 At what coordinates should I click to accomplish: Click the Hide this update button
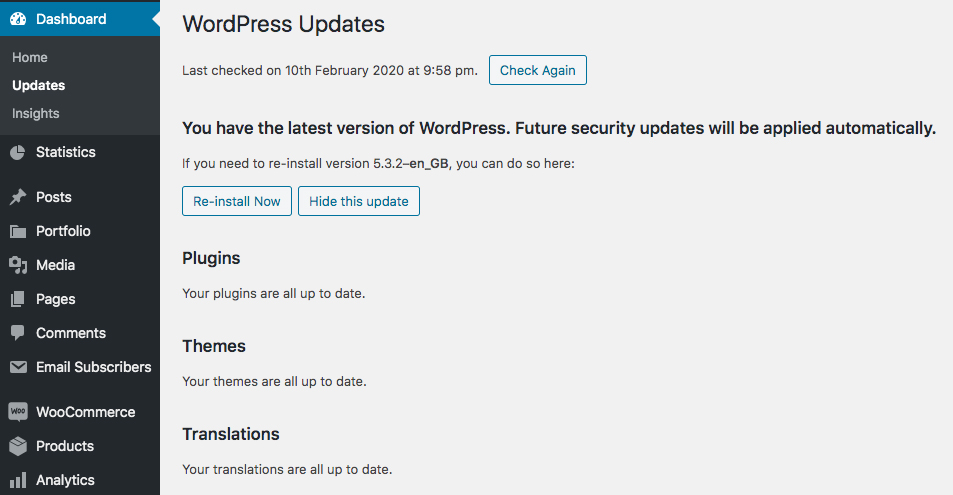coord(359,201)
